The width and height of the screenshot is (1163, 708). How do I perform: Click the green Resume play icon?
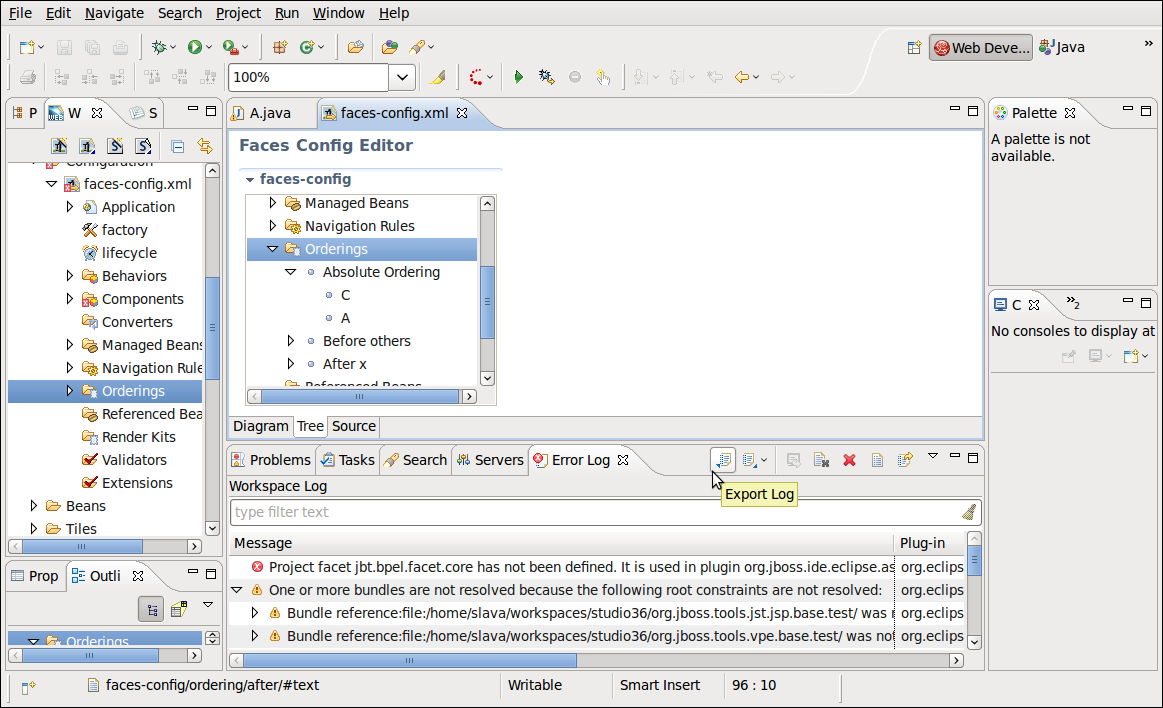[518, 77]
